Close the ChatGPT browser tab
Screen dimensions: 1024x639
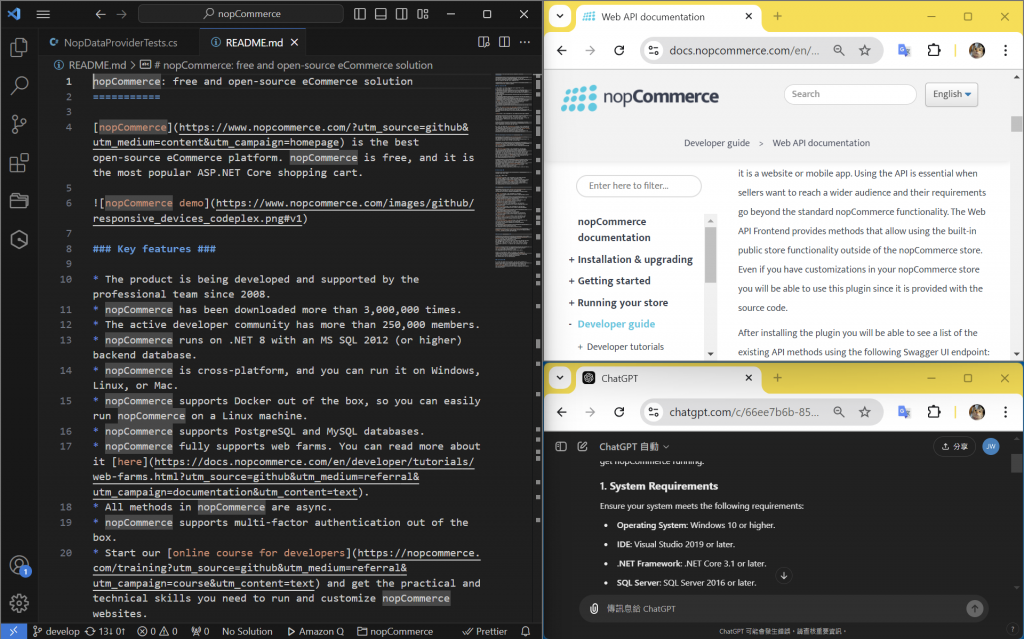pos(748,378)
